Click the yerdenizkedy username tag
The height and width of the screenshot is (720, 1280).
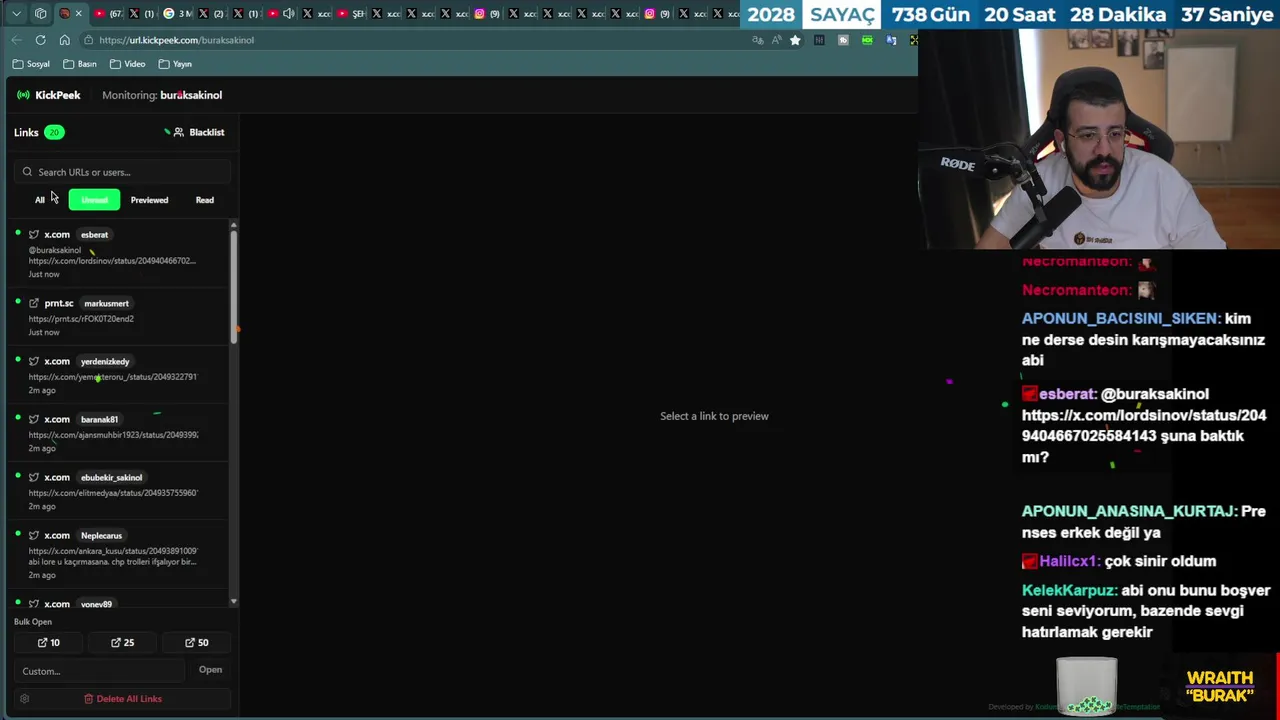pyautogui.click(x=105, y=361)
